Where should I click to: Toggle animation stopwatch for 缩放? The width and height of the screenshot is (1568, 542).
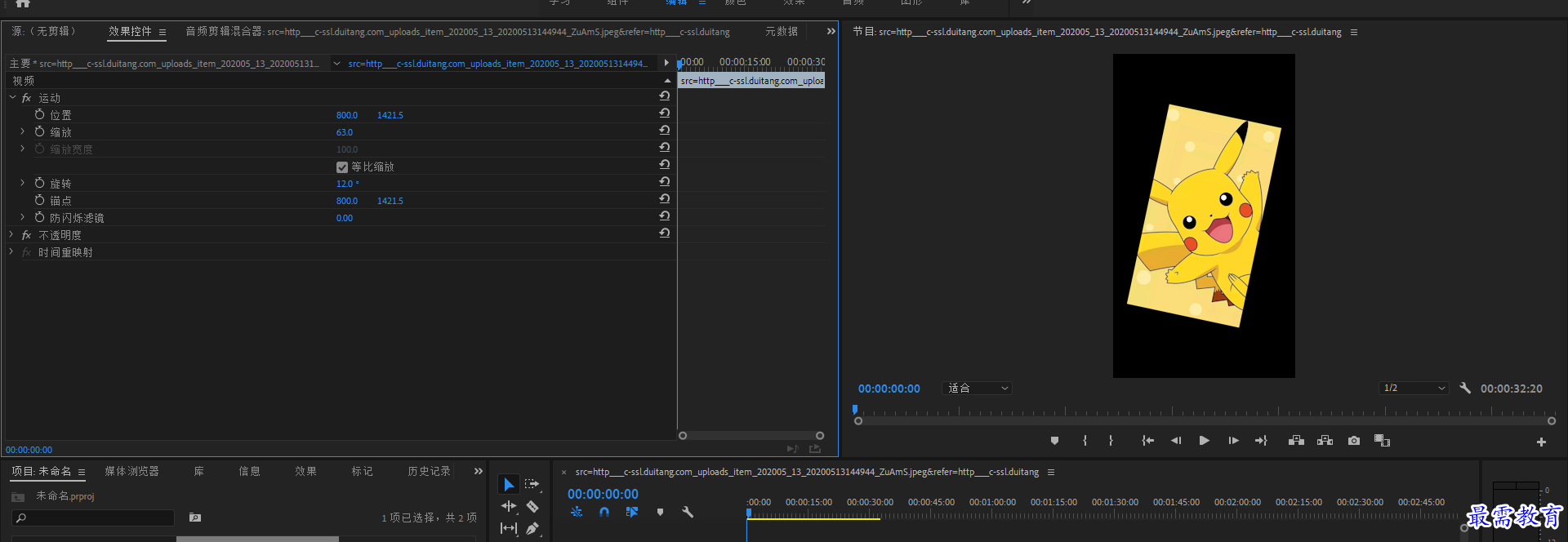coord(39,131)
